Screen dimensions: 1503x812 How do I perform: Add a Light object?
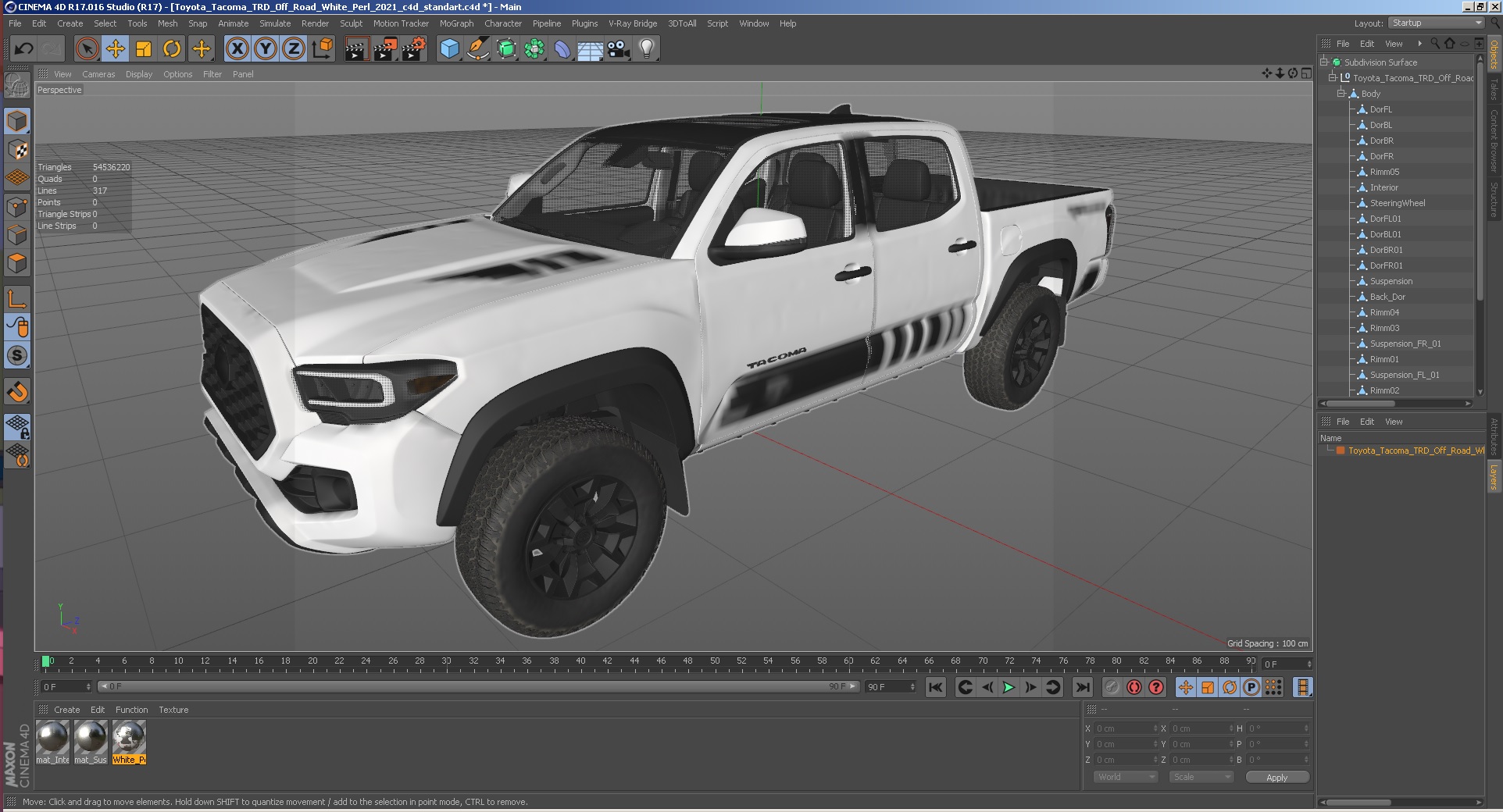click(x=647, y=49)
